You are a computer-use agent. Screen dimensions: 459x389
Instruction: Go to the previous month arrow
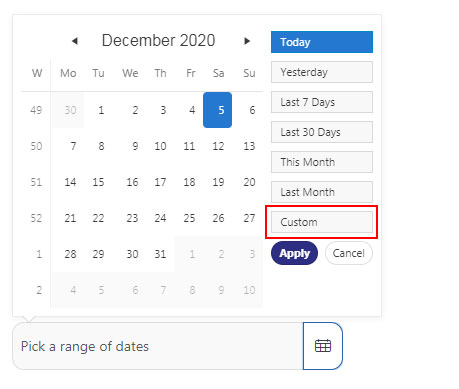pos(75,41)
